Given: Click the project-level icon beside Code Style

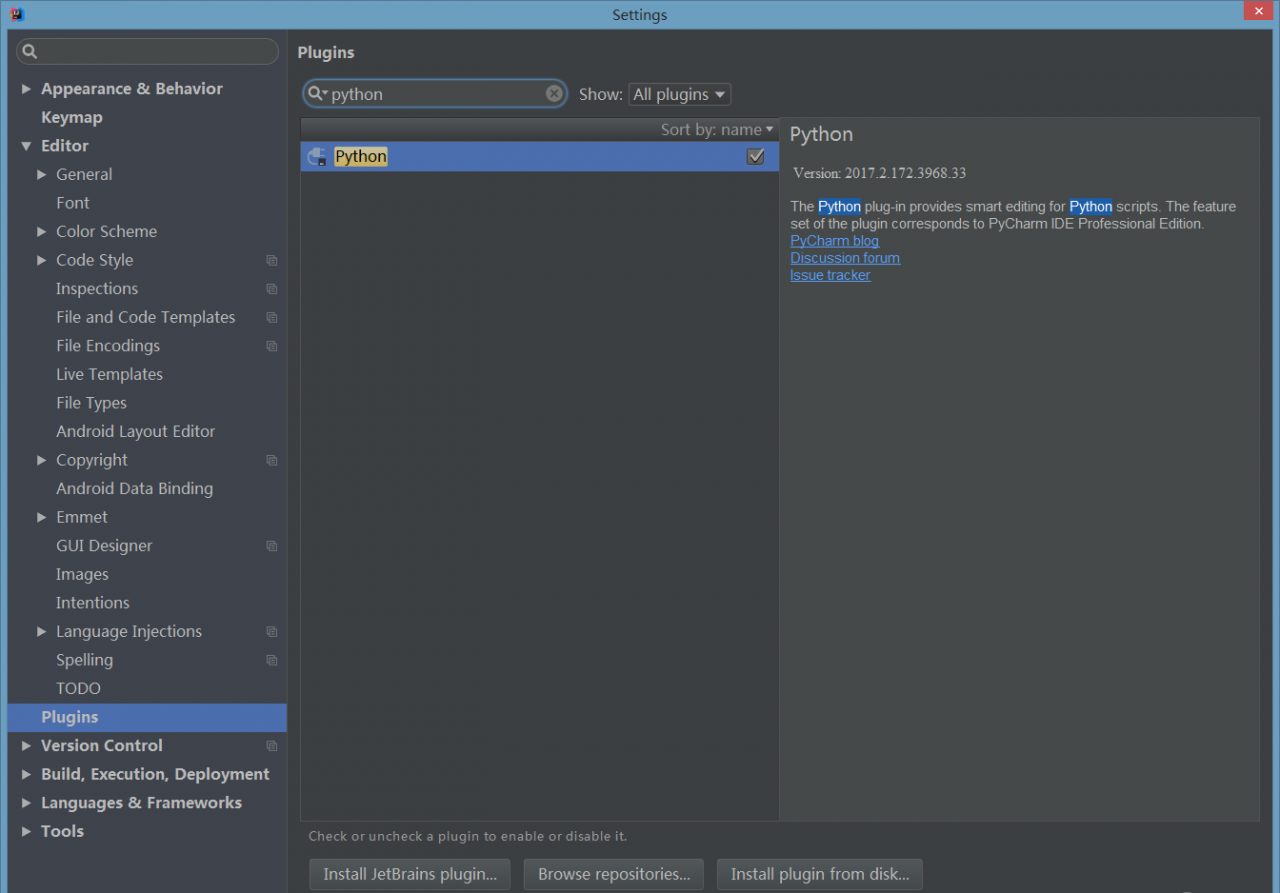Looking at the screenshot, I should [271, 260].
